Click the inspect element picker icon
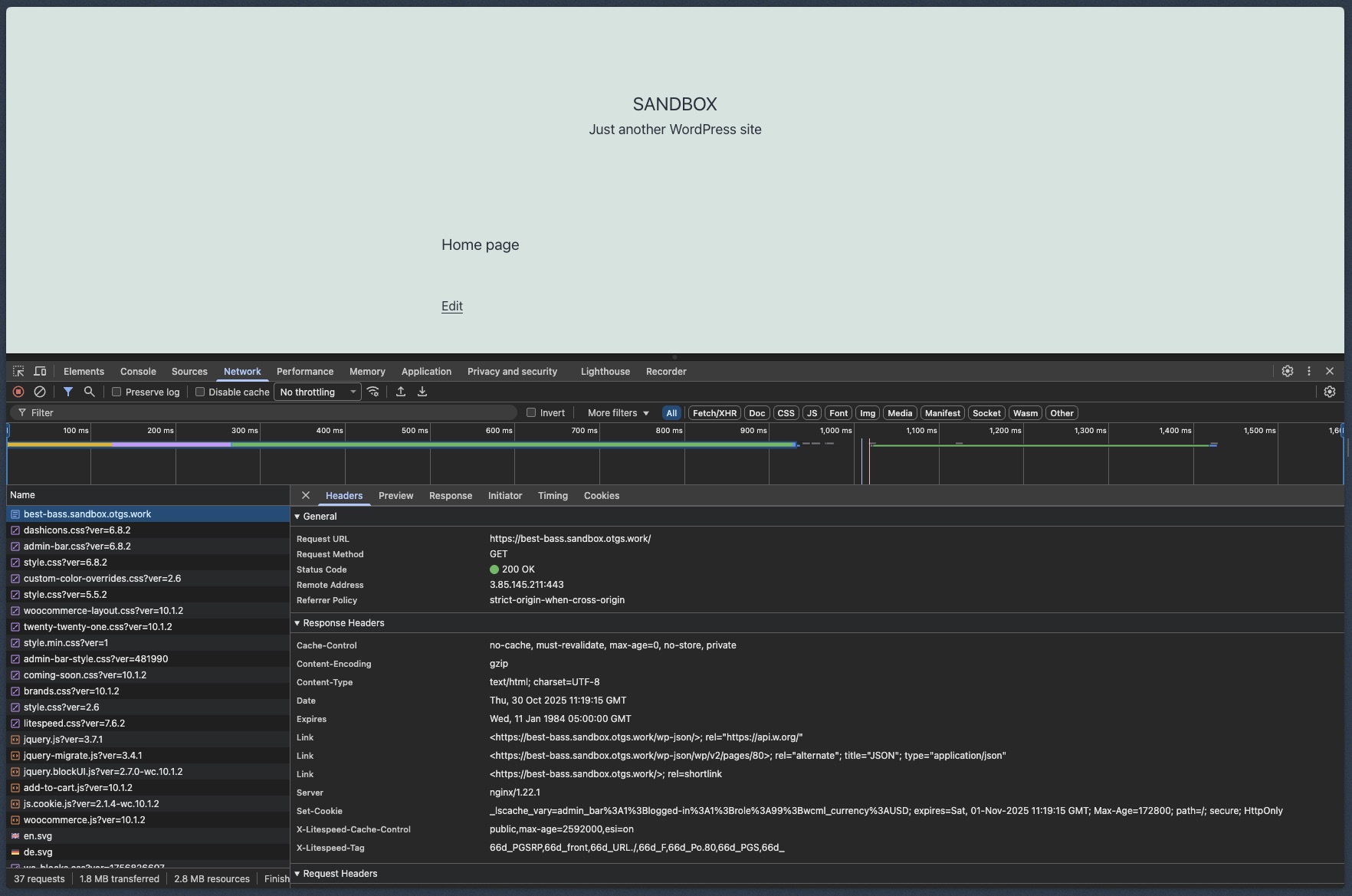 coord(18,372)
